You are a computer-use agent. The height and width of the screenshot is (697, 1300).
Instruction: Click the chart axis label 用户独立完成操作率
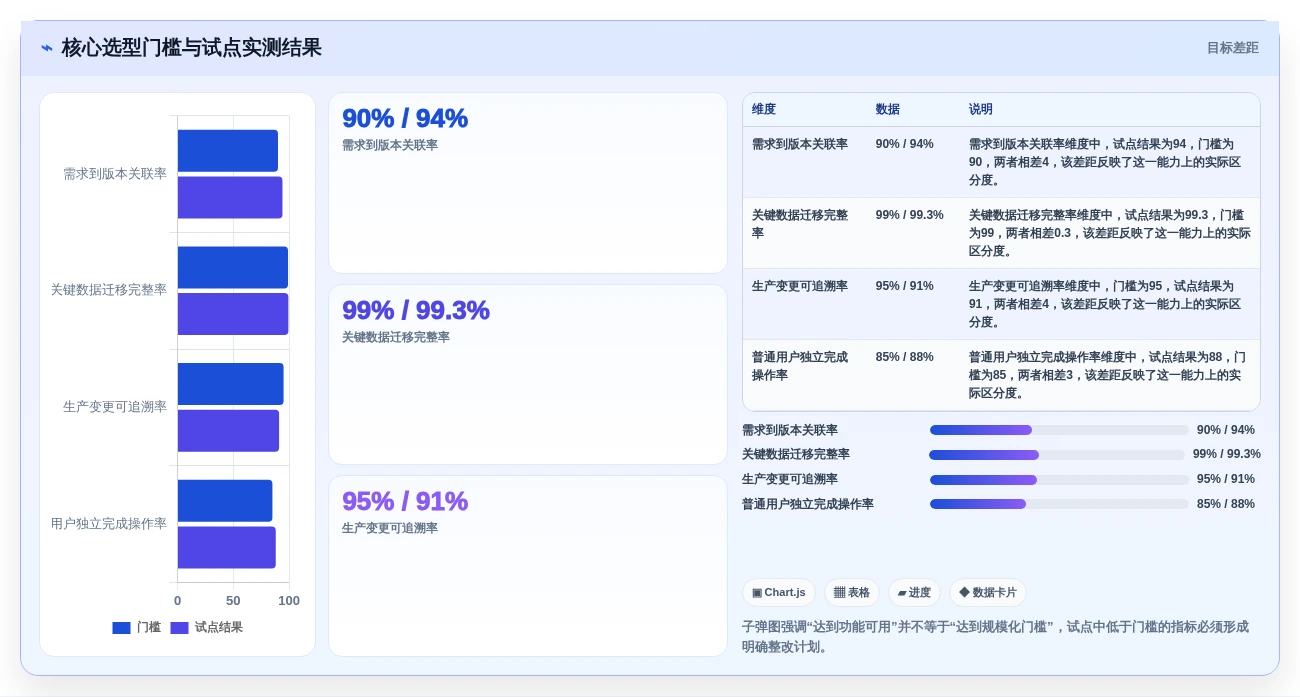(109, 523)
